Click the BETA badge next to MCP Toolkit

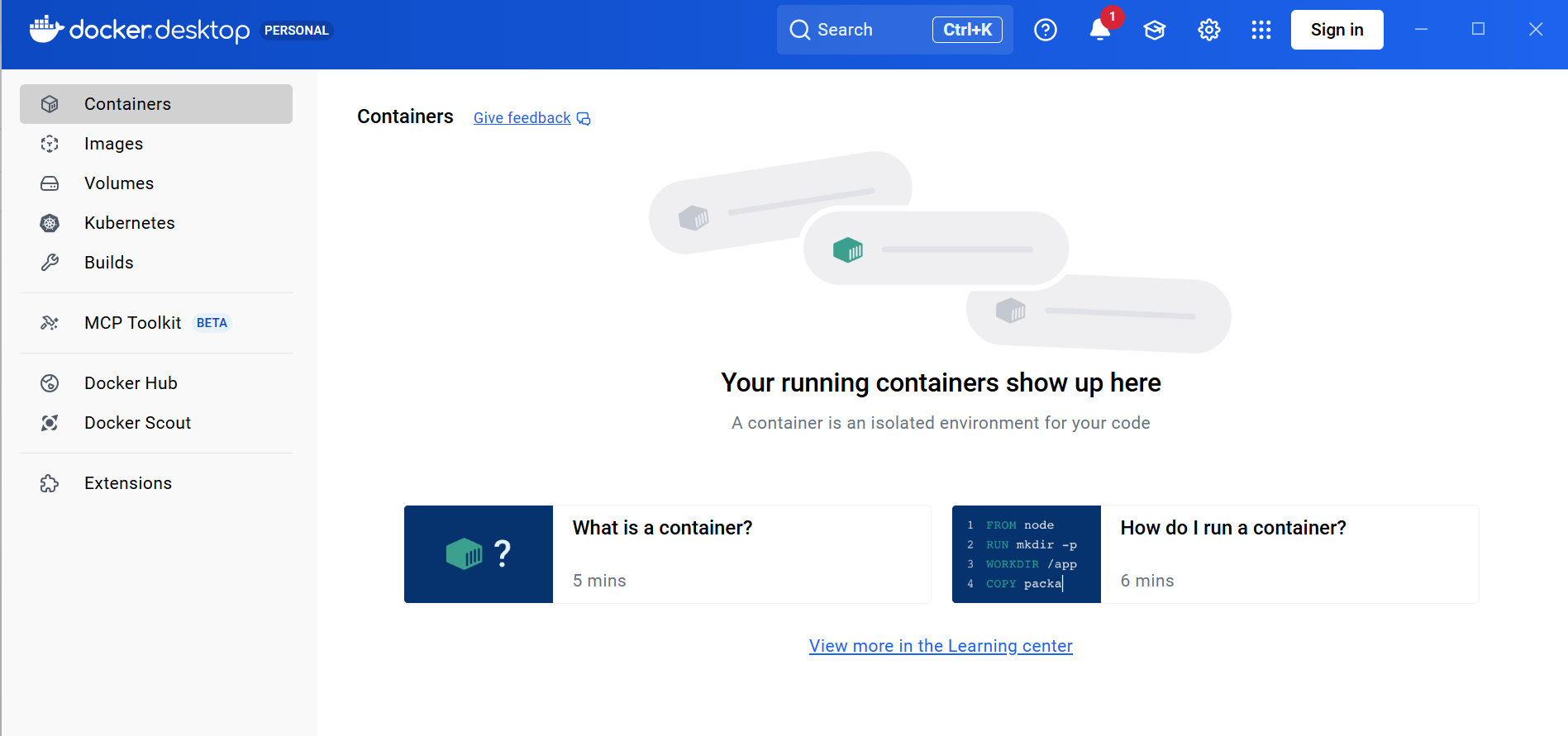coord(212,323)
